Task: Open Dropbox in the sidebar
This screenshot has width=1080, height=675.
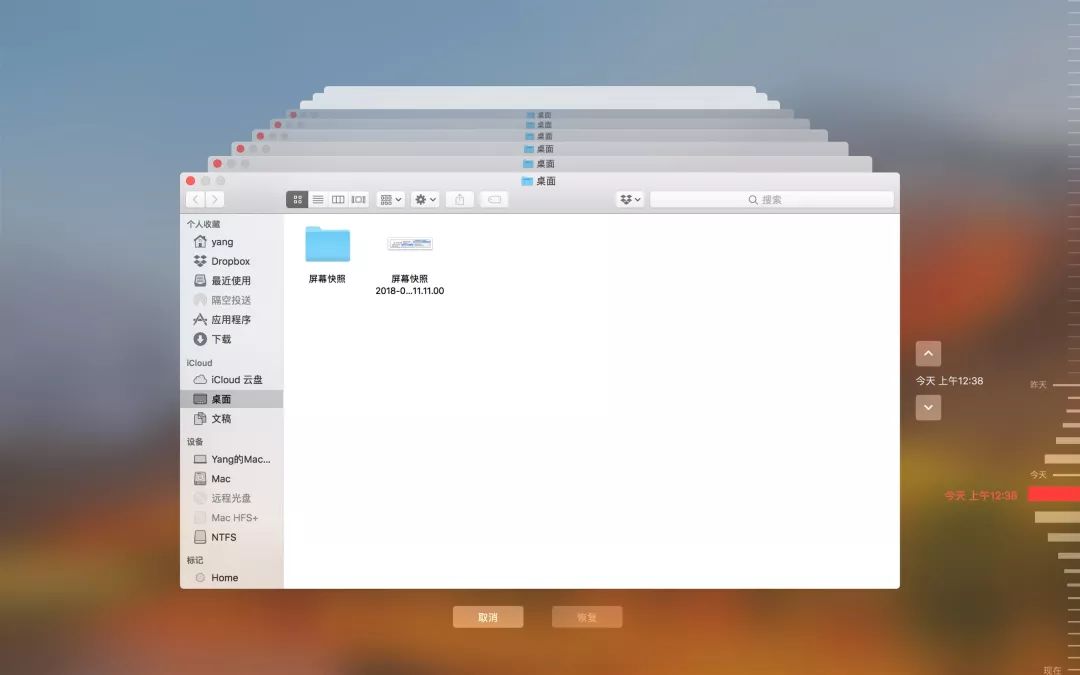Action: pyautogui.click(x=230, y=261)
